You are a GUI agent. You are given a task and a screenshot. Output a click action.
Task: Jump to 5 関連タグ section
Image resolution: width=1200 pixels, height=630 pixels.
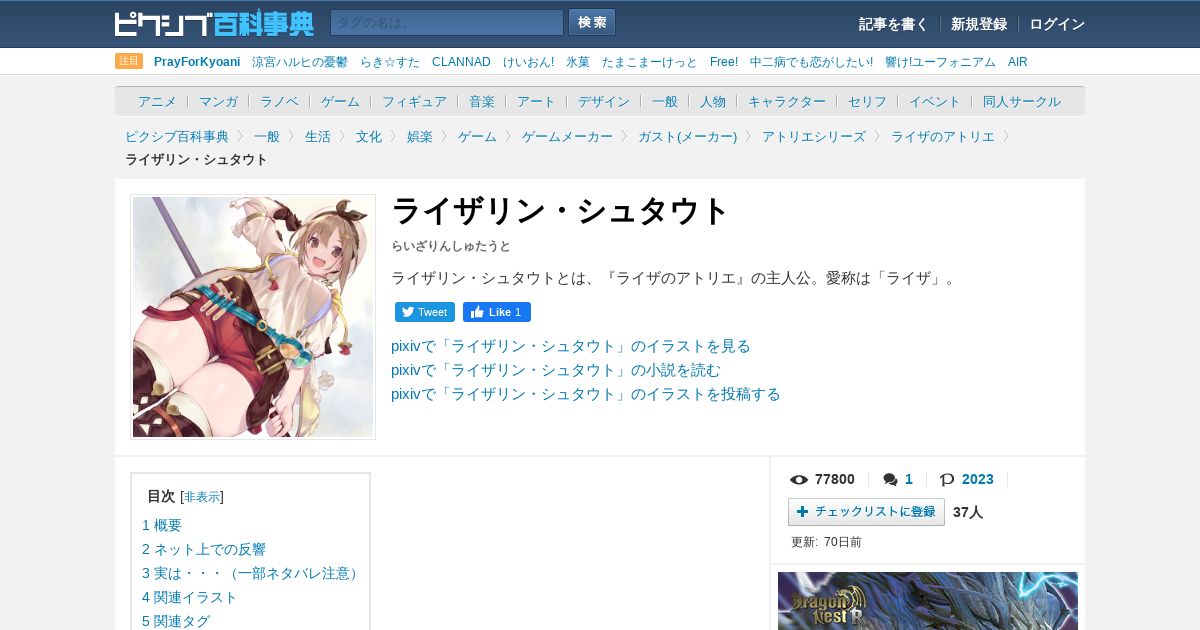point(176,621)
